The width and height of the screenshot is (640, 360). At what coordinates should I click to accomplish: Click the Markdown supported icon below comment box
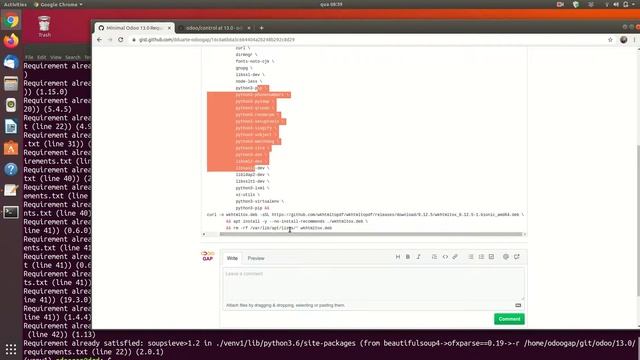click(x=518, y=305)
